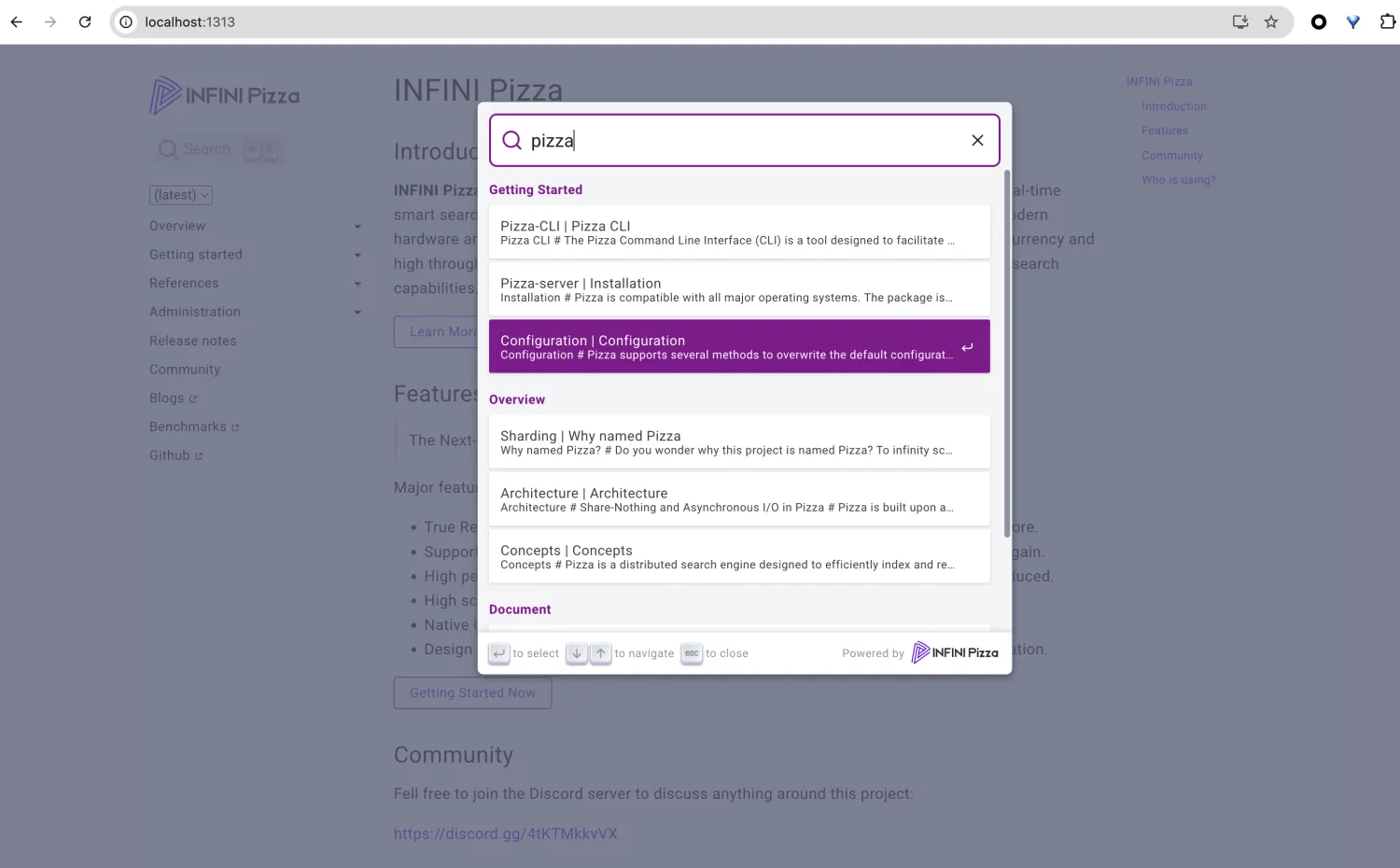Jump to Who is using? in the contents
The width and height of the screenshot is (1400, 868).
(1179, 180)
